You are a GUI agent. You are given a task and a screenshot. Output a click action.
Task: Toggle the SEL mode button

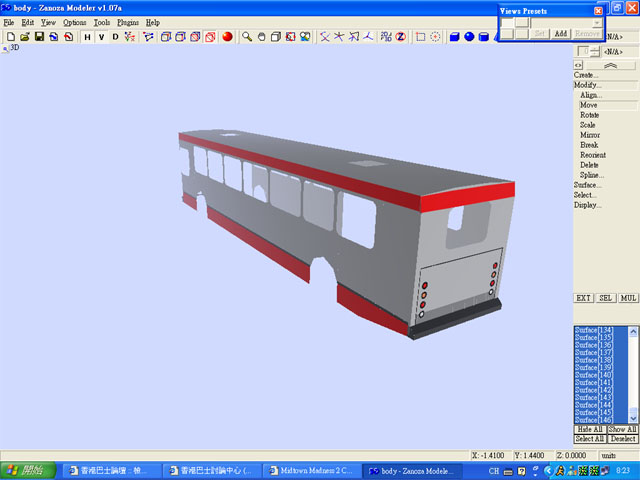pyautogui.click(x=606, y=298)
